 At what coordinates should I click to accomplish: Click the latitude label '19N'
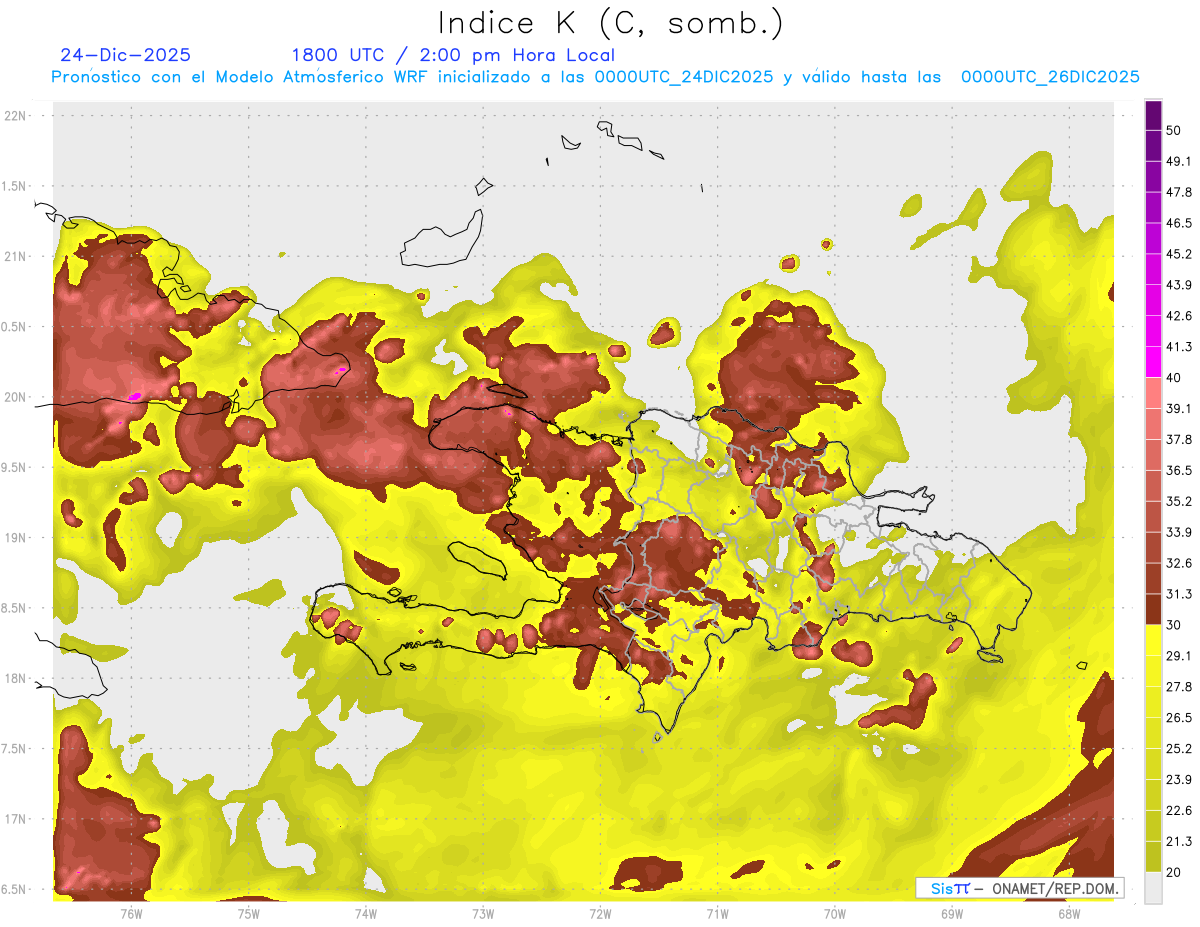[x=16, y=538]
